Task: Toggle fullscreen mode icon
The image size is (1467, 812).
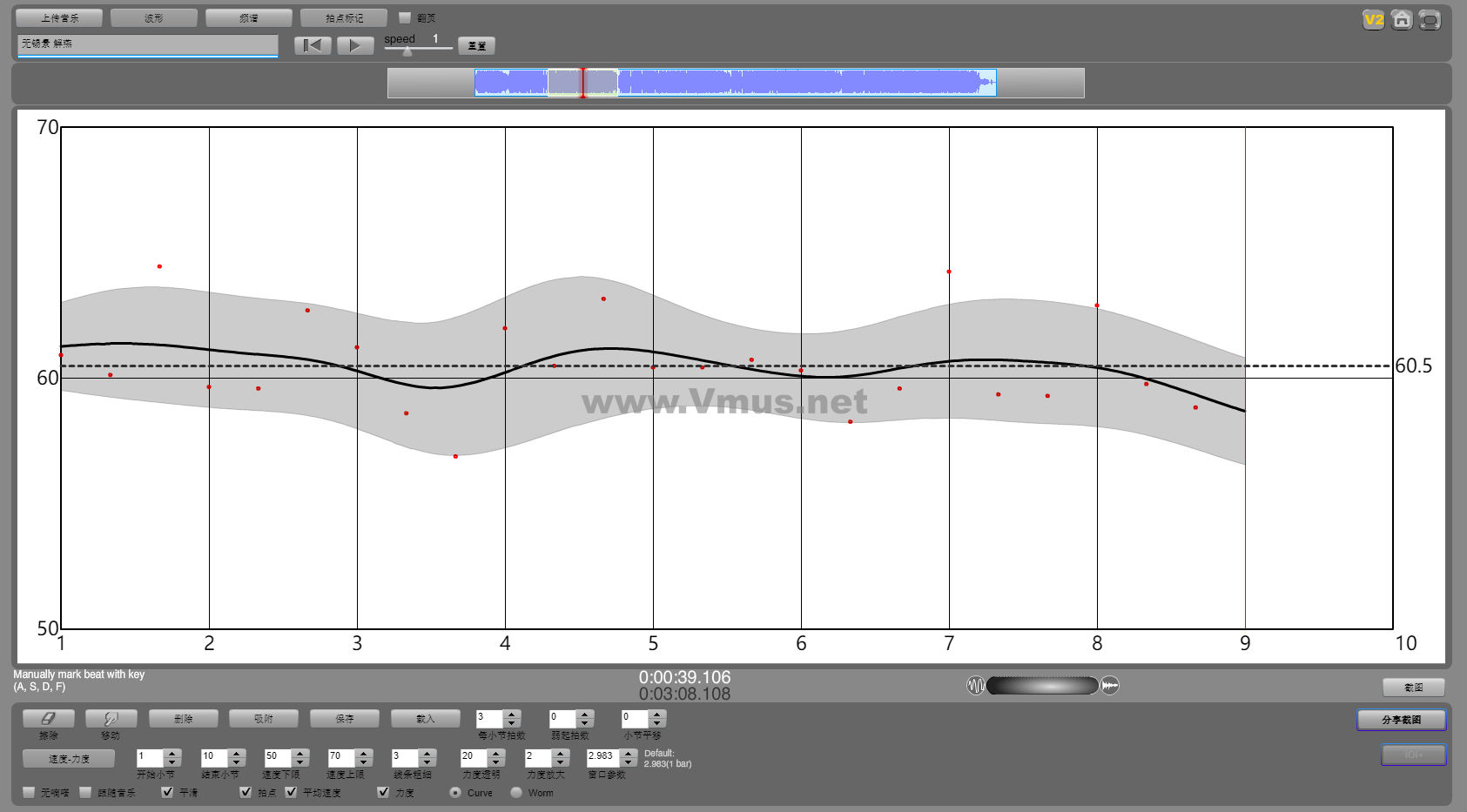Action: coord(1429,20)
